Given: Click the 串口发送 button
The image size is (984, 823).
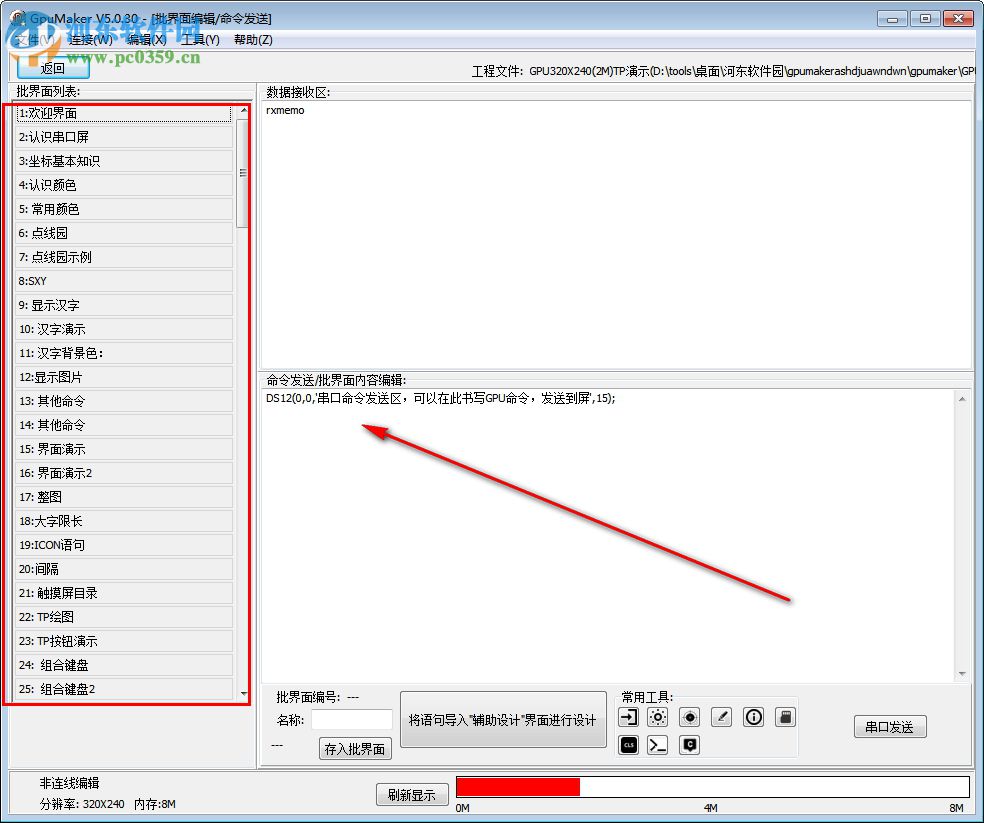Looking at the screenshot, I should click(x=889, y=727).
